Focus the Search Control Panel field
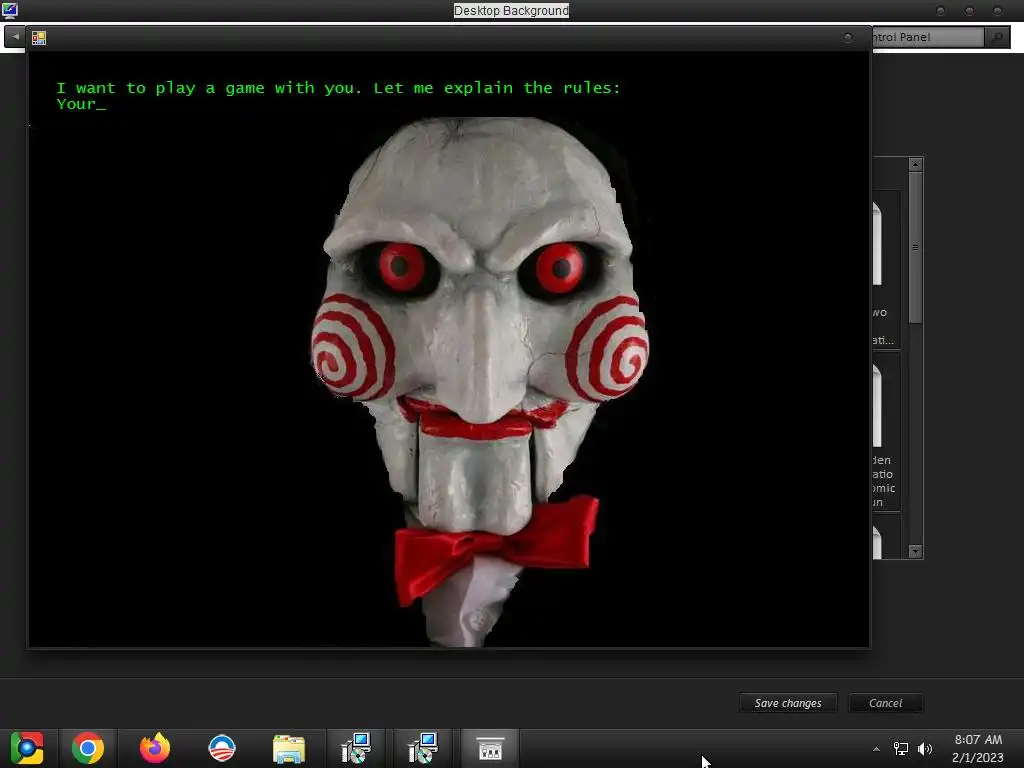Viewport: 1024px width, 768px height. (x=927, y=37)
